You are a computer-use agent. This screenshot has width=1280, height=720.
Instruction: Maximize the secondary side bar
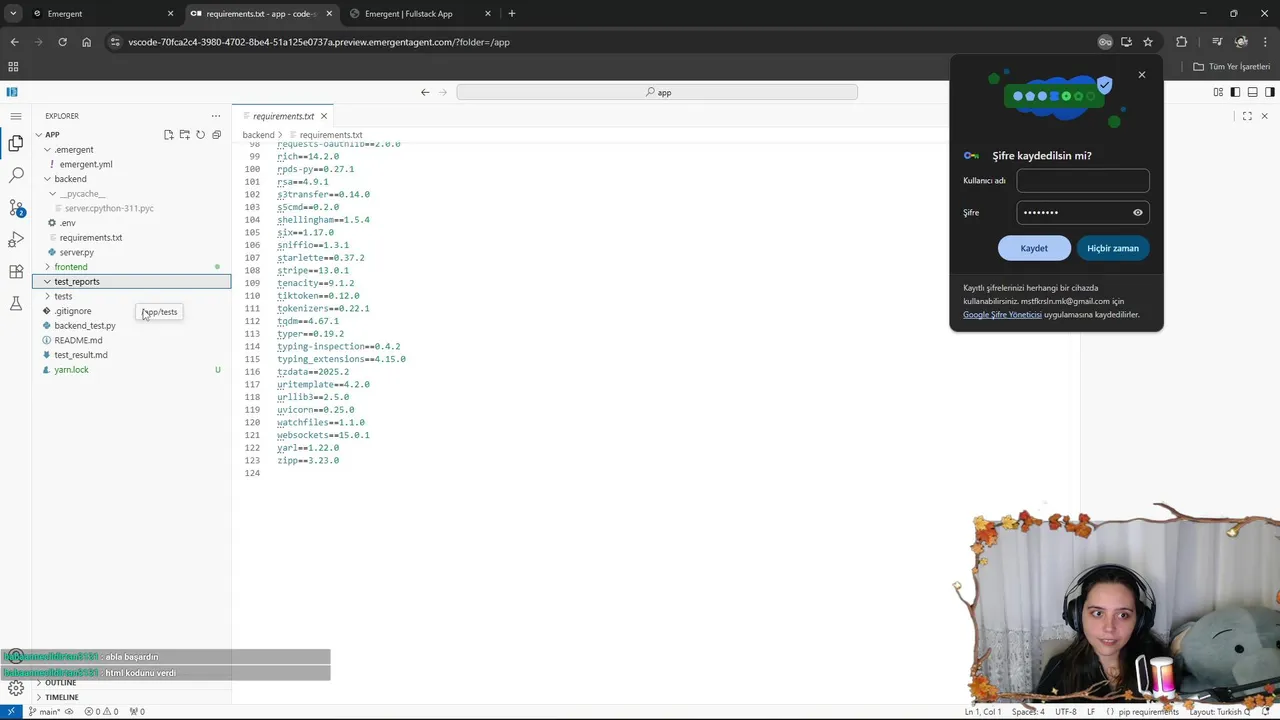coord(1247,116)
